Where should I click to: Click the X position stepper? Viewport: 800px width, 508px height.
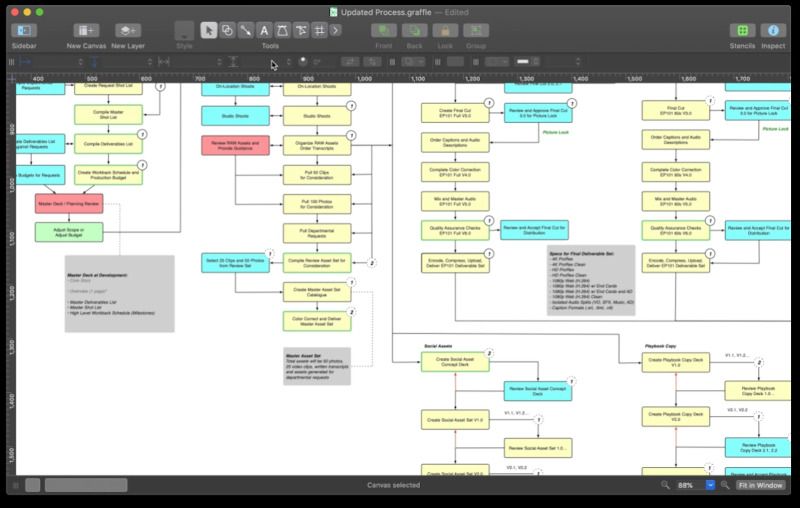click(81, 62)
